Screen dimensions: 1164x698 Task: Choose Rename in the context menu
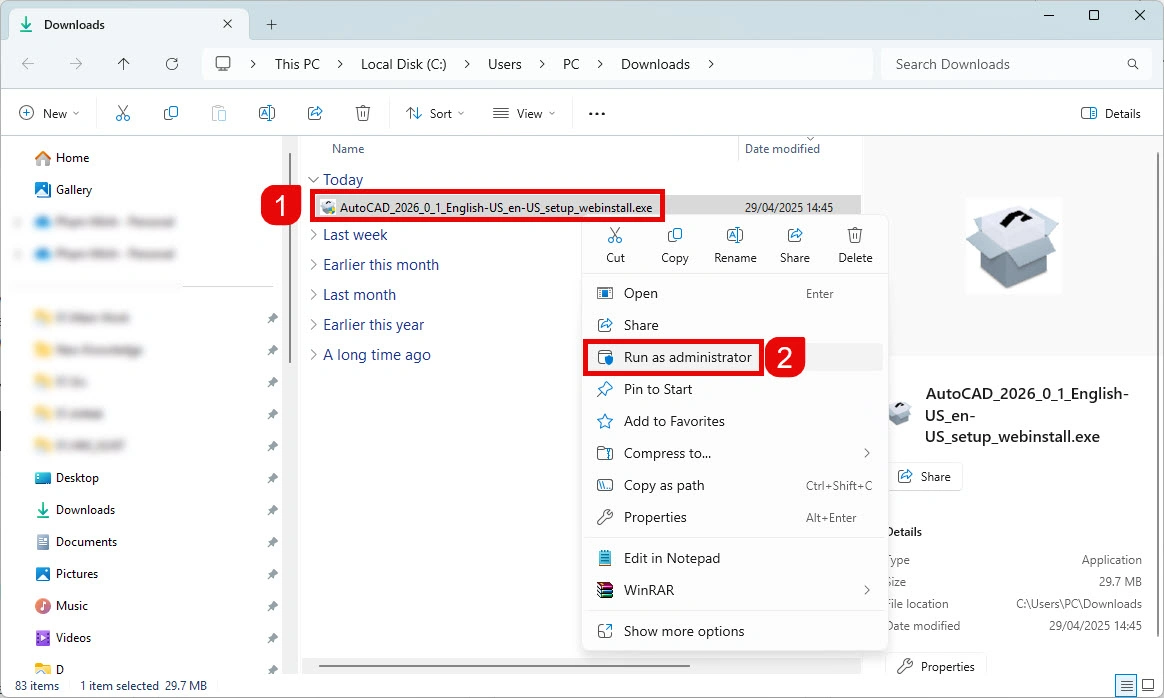735,245
